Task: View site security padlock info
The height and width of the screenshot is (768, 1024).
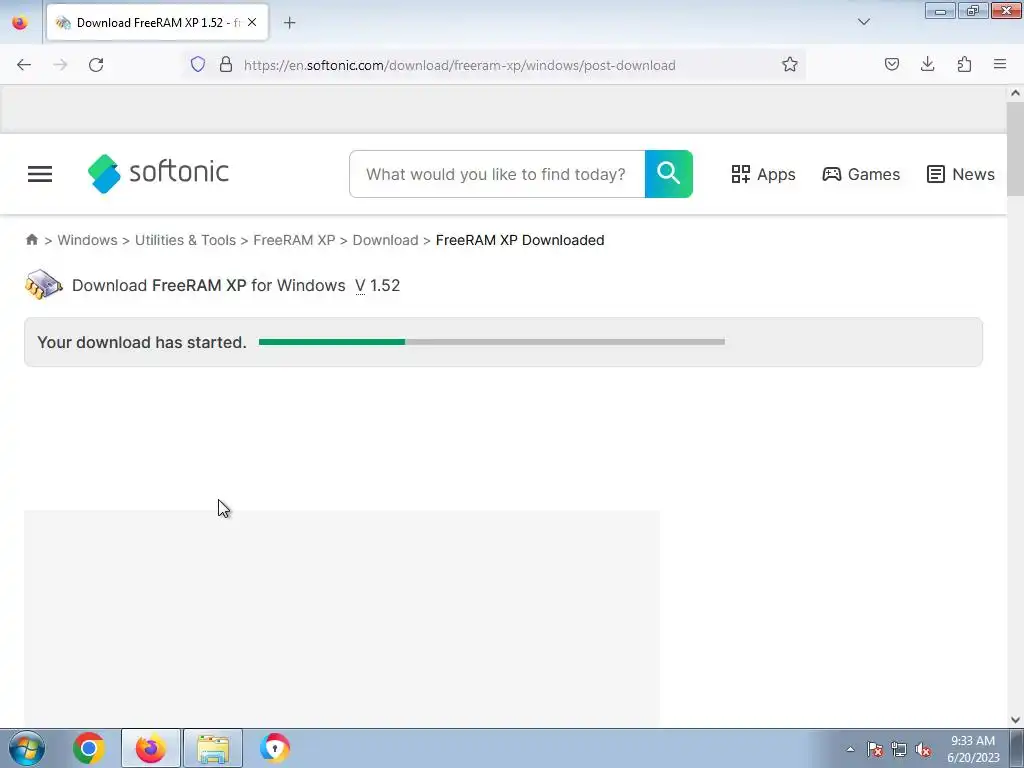Action: pos(226,64)
